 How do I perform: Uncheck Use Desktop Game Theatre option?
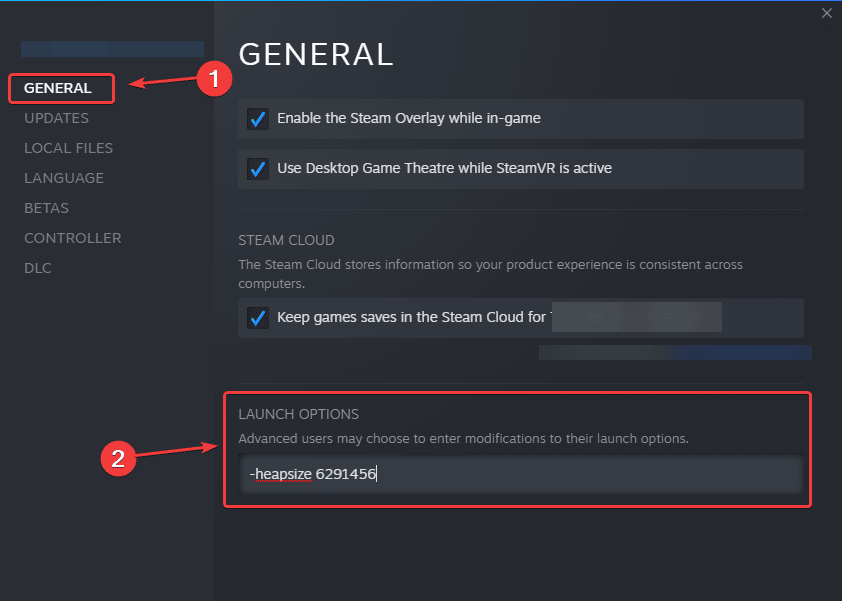258,169
